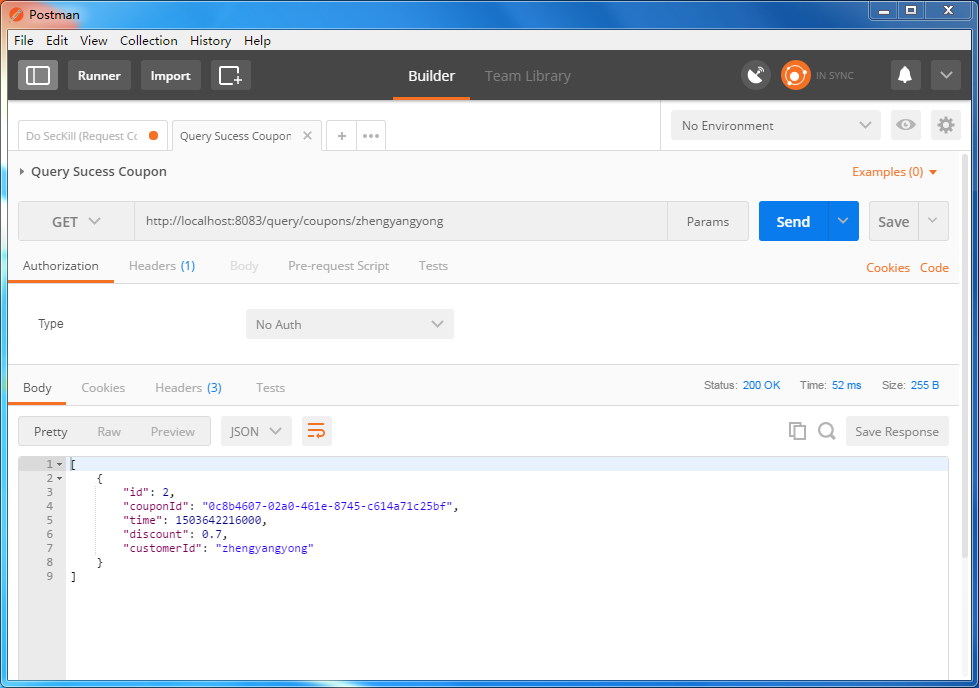The height and width of the screenshot is (688, 979).
Task: Copy the response body to clipboard
Action: tap(797, 431)
